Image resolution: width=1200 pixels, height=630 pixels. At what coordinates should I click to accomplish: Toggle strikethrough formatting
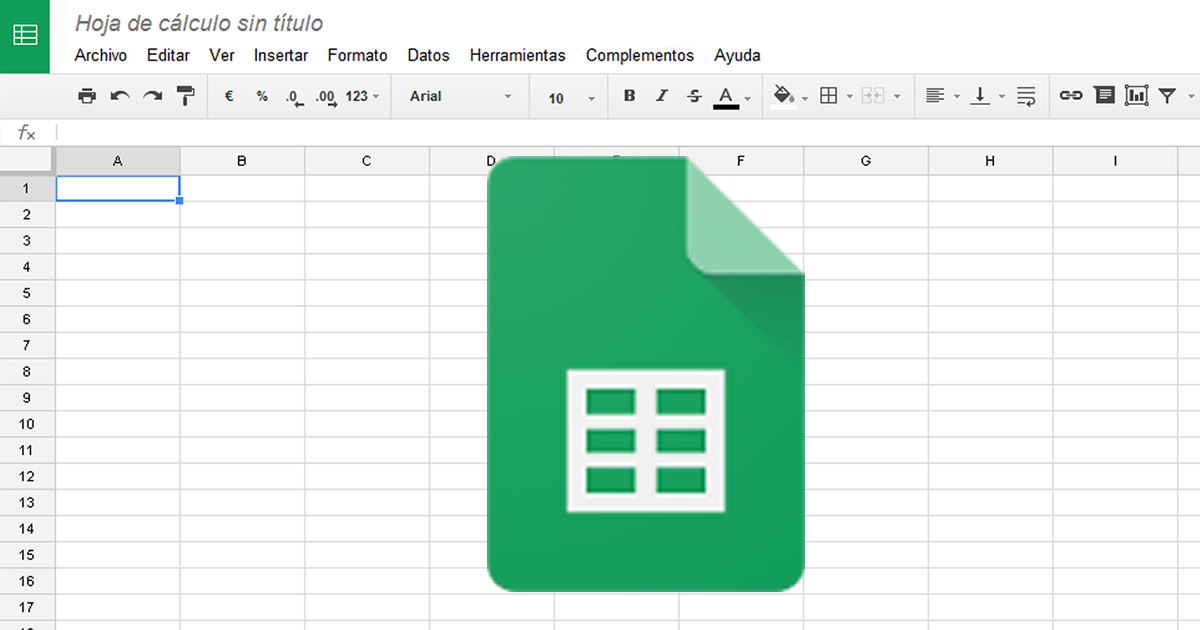(694, 96)
